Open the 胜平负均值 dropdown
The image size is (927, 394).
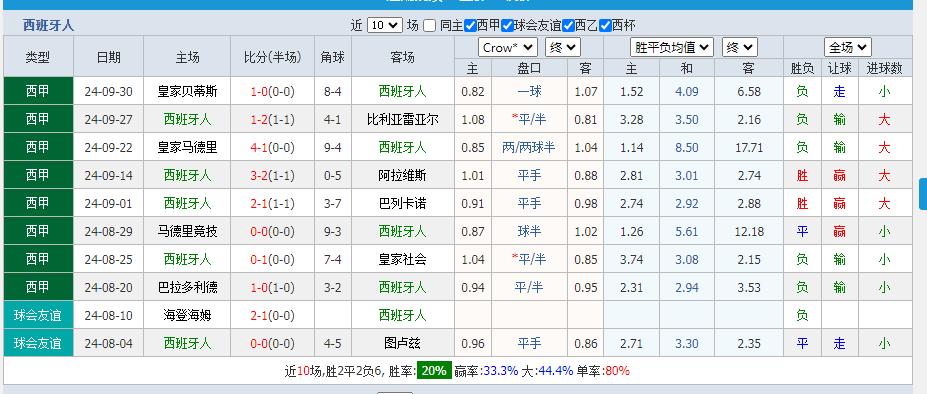[x=672, y=47]
